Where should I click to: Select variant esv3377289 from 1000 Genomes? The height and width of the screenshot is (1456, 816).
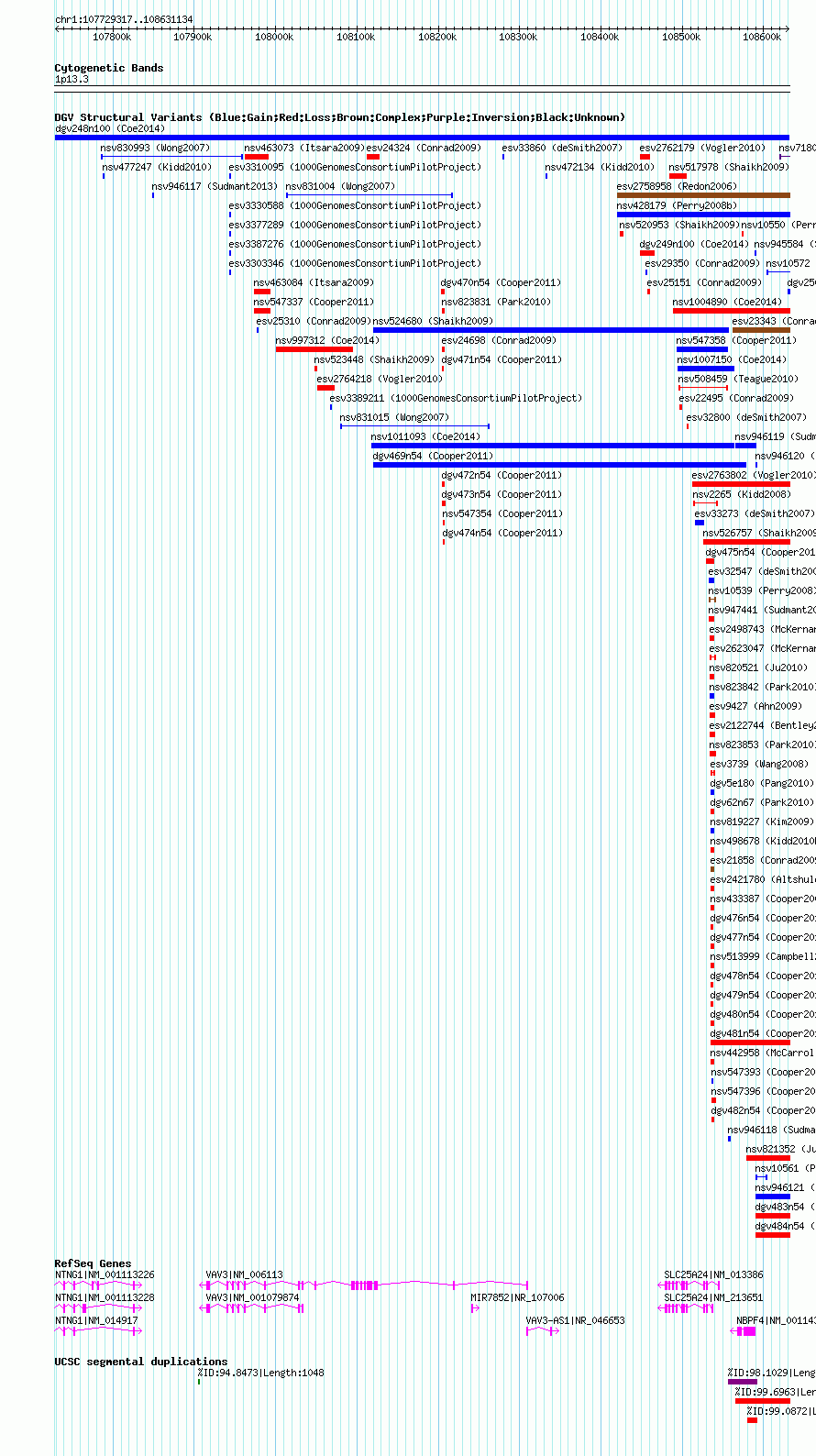coord(354,225)
